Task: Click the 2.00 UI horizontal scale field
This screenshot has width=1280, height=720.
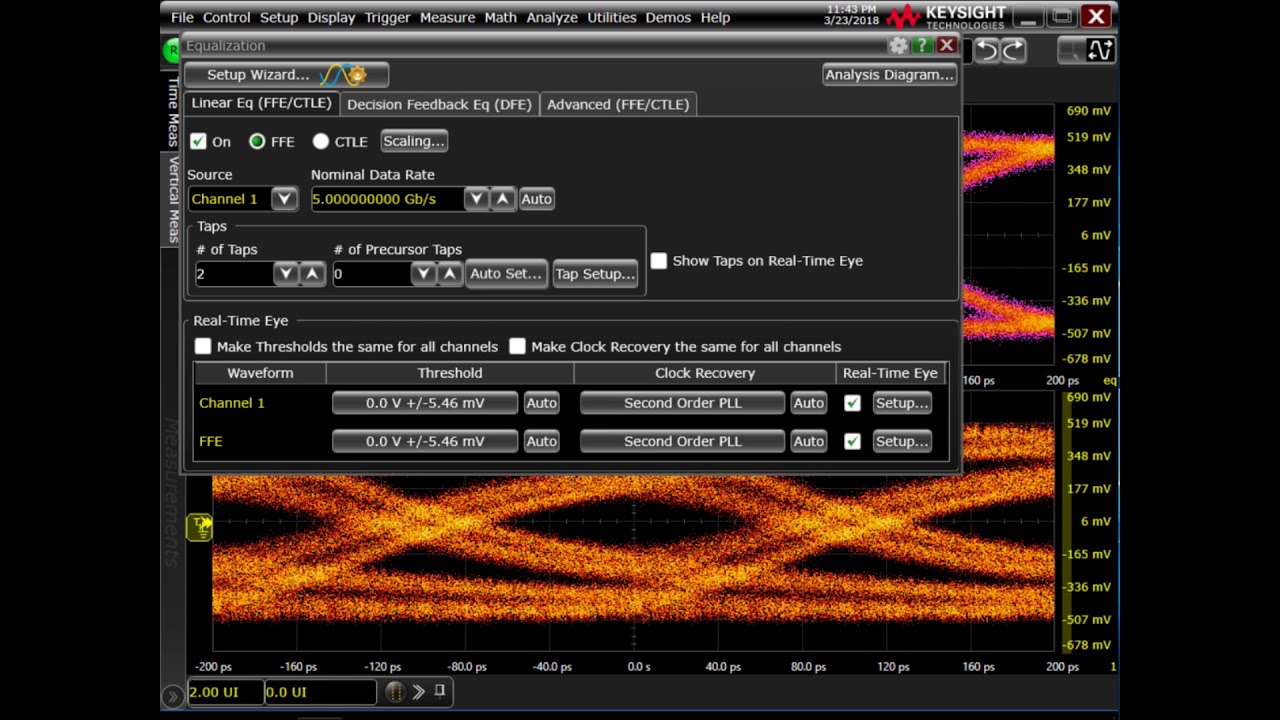Action: [x=225, y=692]
